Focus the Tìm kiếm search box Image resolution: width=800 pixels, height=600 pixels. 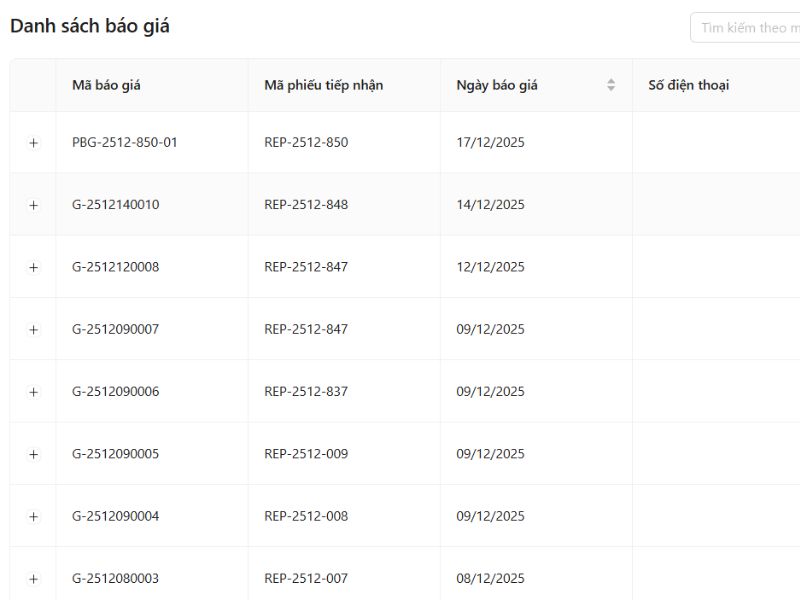coord(745,28)
